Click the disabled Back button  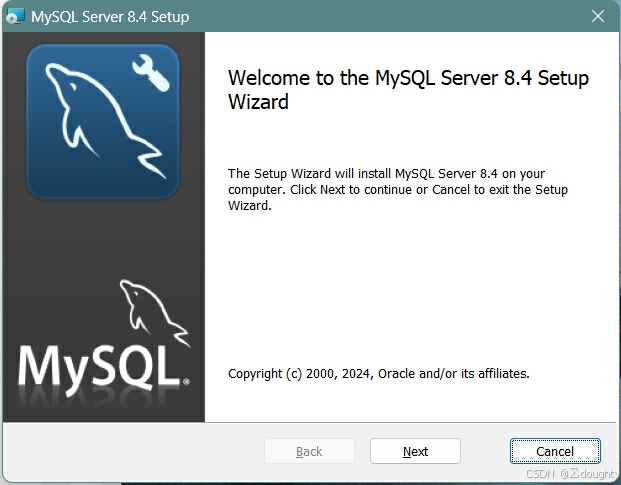tap(309, 451)
